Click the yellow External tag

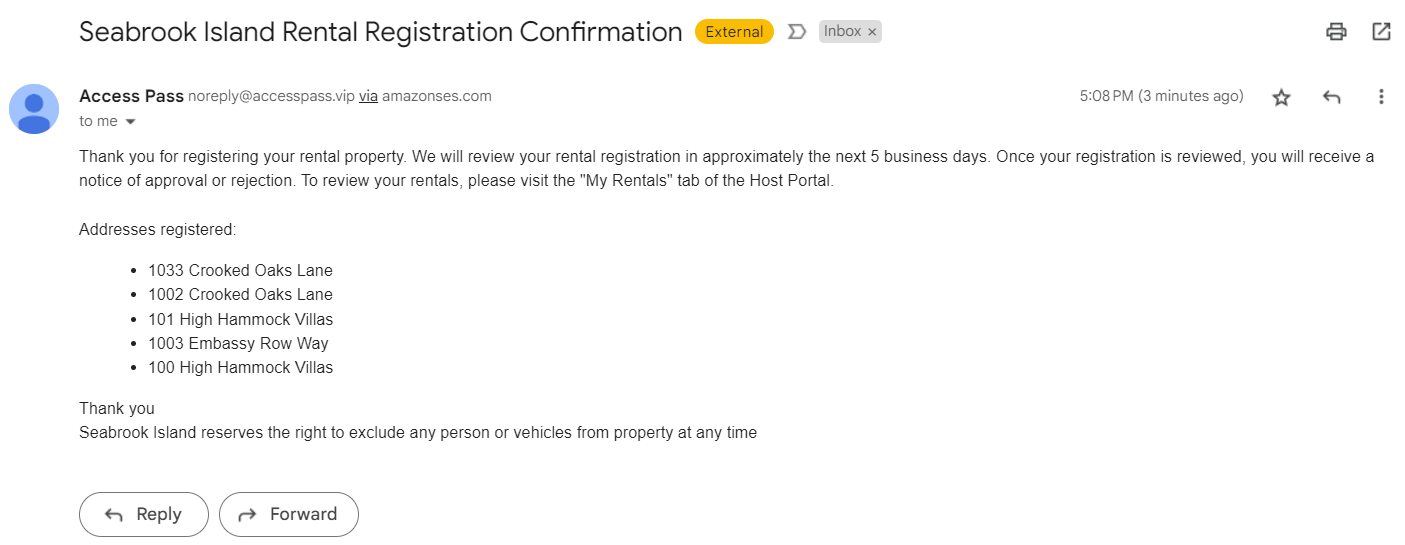coord(734,32)
